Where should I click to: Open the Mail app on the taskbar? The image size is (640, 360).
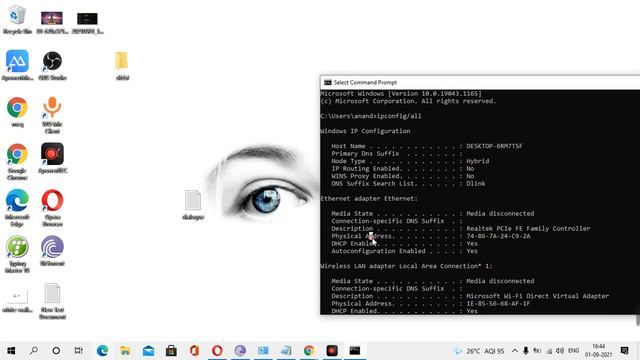click(148, 351)
